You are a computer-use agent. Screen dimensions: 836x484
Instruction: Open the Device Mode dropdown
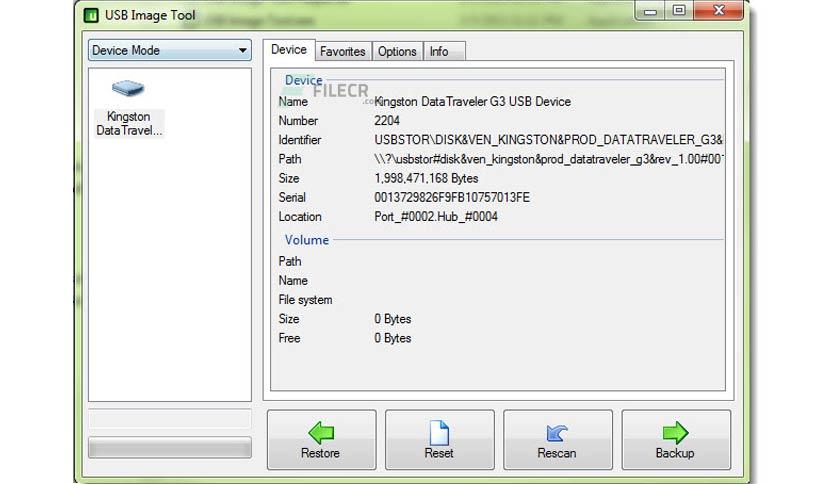(x=170, y=50)
